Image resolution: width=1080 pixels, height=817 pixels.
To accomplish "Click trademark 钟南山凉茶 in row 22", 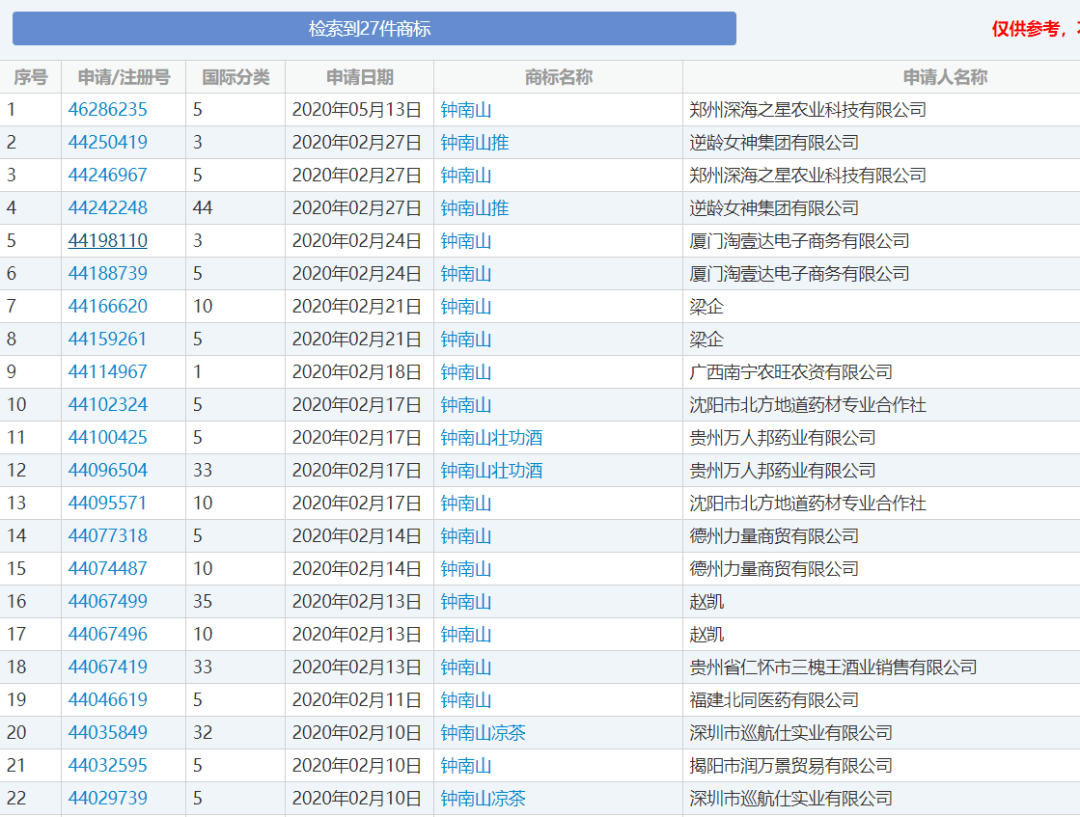I will (483, 798).
